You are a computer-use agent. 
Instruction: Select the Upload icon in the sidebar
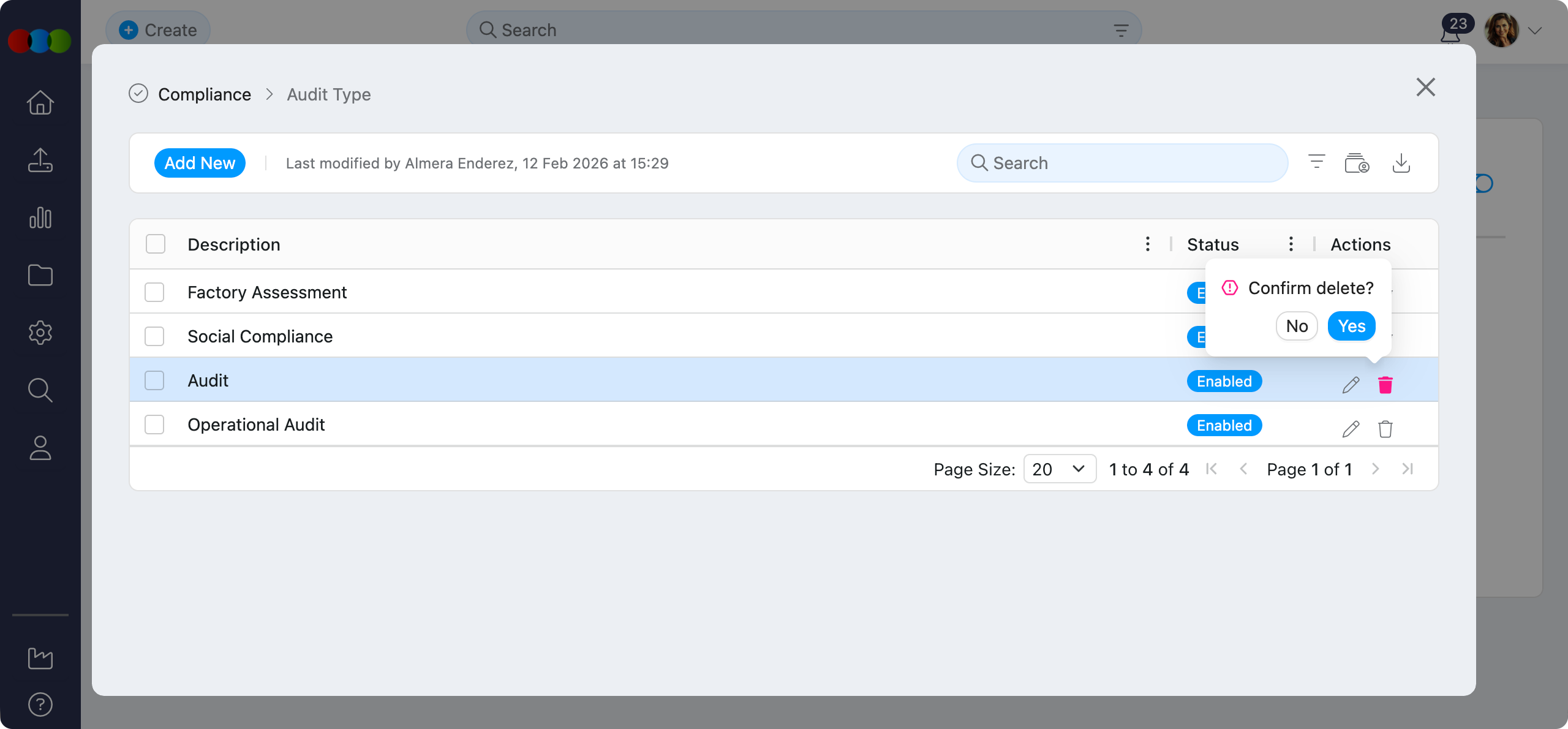coord(40,161)
